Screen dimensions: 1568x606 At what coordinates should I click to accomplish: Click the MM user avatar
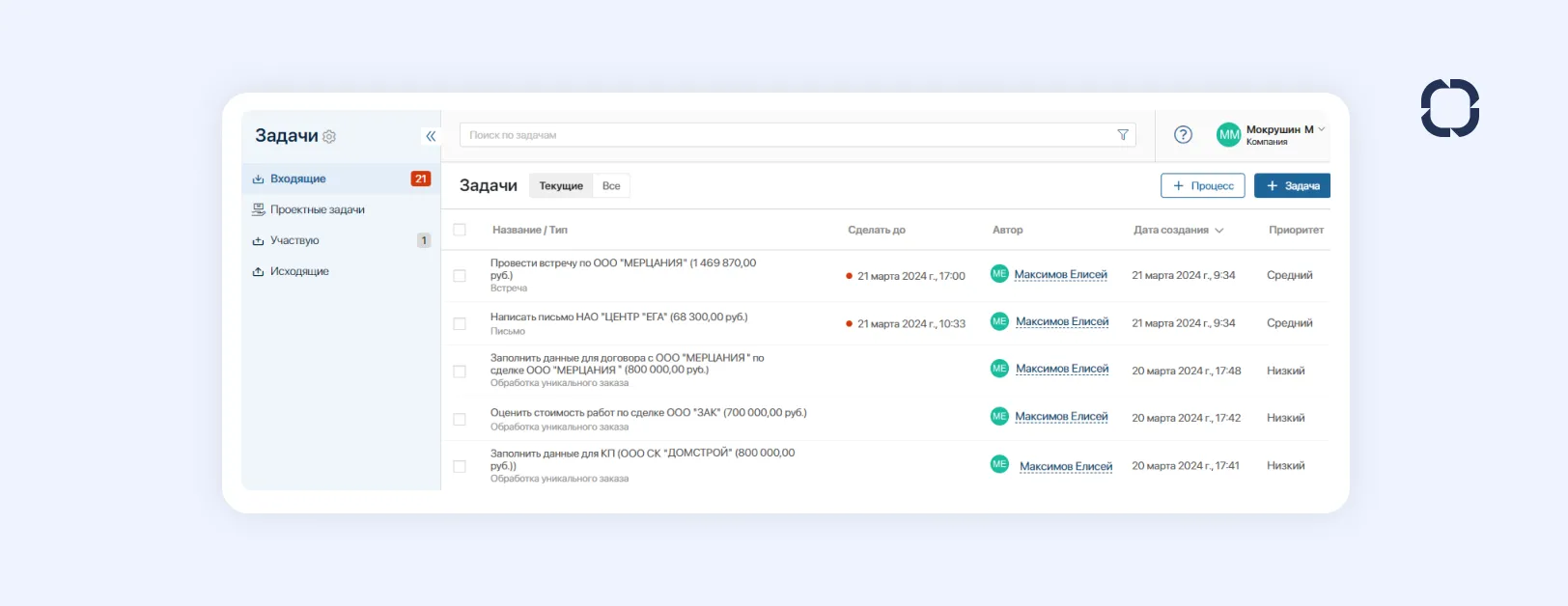point(1228,135)
